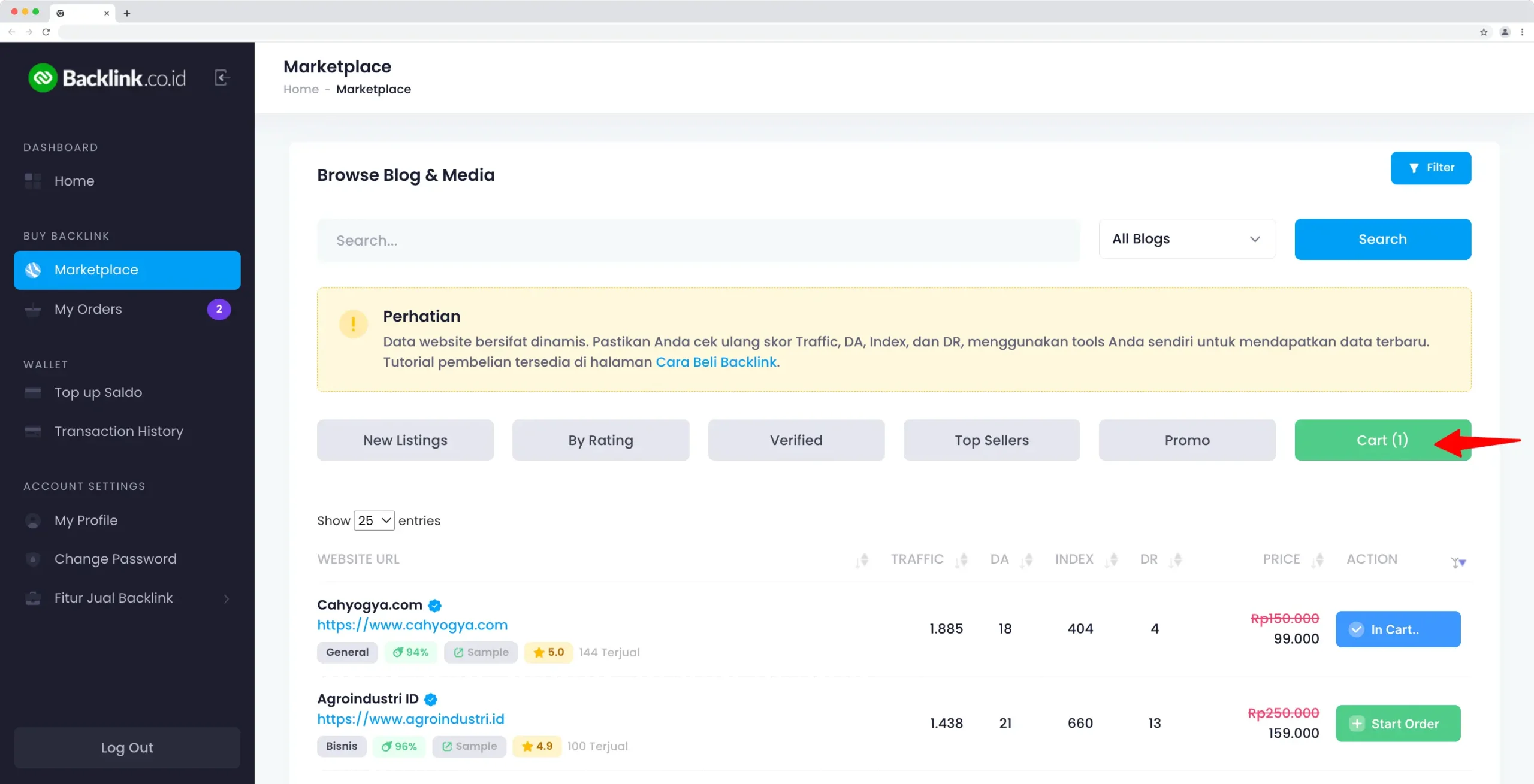This screenshot has width=1534, height=784.
Task: Switch to the Top Sellers tab
Action: [x=992, y=441]
